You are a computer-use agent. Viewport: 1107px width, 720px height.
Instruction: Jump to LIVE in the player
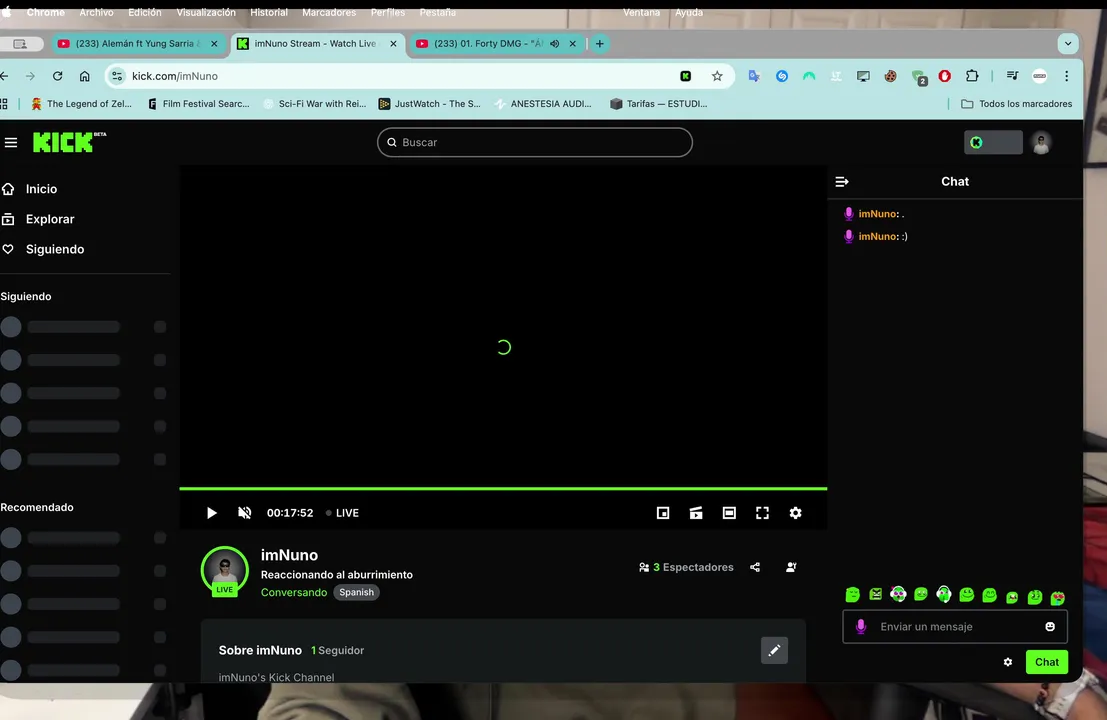342,513
